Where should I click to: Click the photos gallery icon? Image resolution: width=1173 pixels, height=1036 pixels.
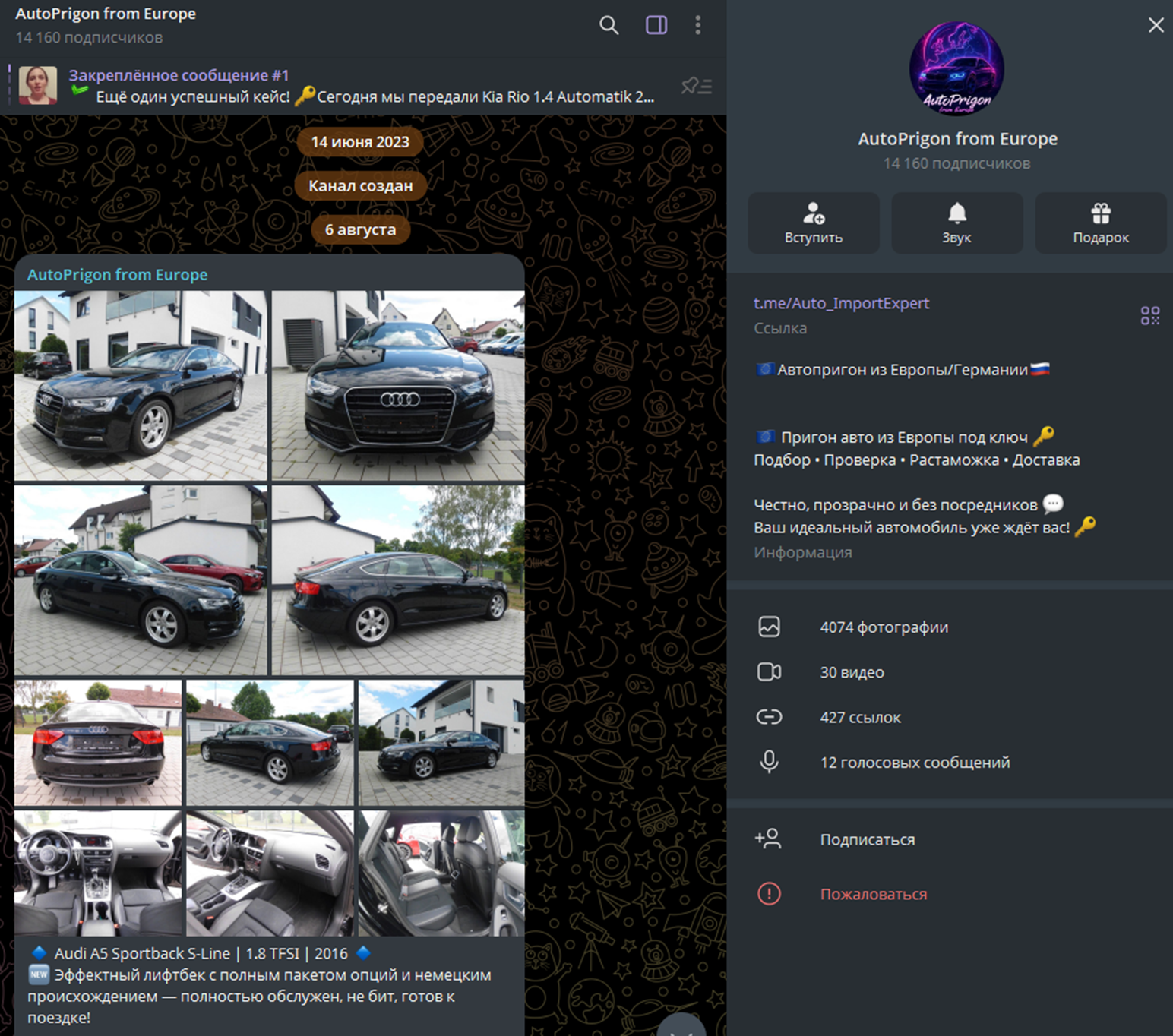pos(769,627)
